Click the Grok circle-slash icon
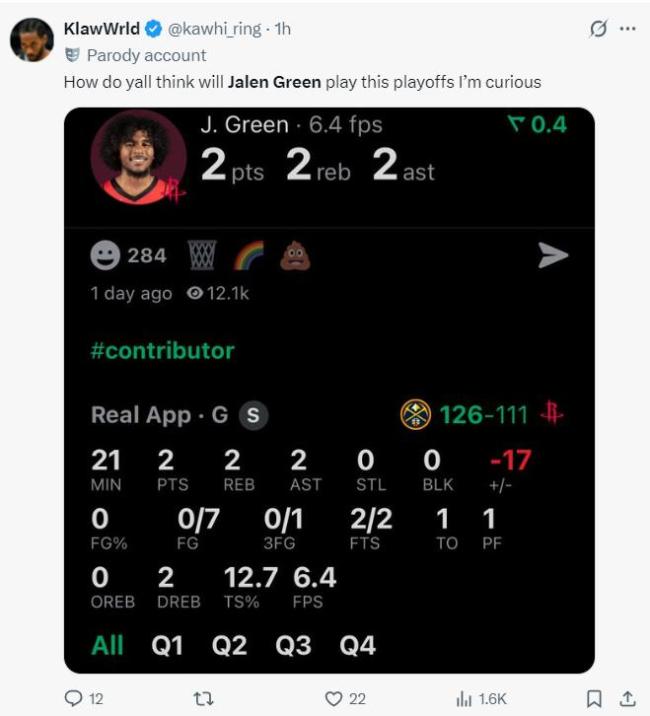 pyautogui.click(x=598, y=29)
